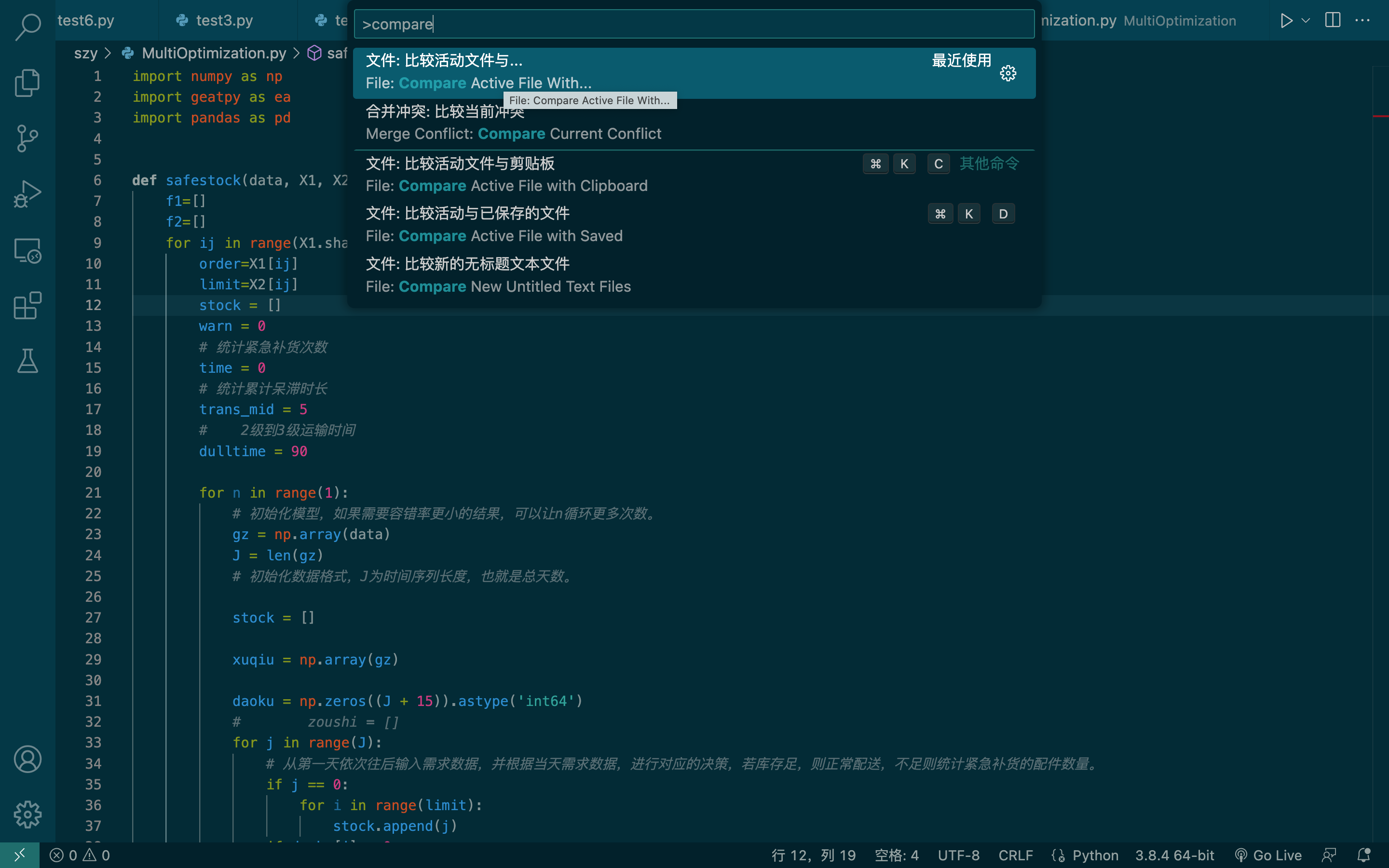Toggle the notifications bell in status bar
The width and height of the screenshot is (1389, 868).
click(x=1364, y=855)
